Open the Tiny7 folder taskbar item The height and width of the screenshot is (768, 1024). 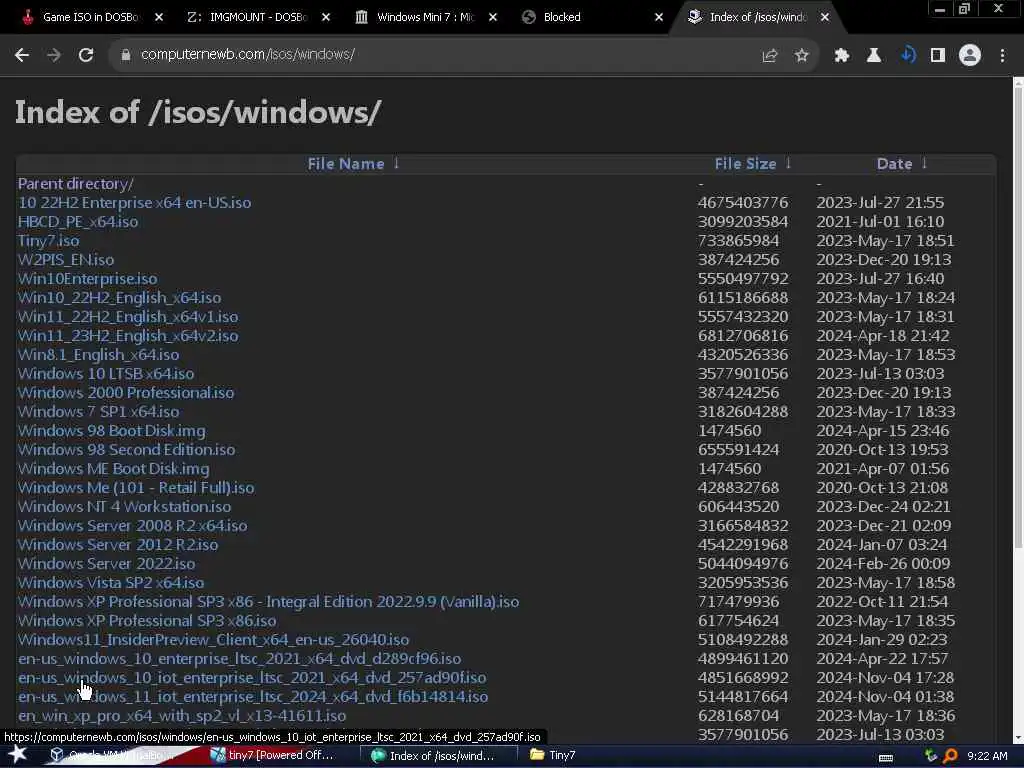click(552, 756)
